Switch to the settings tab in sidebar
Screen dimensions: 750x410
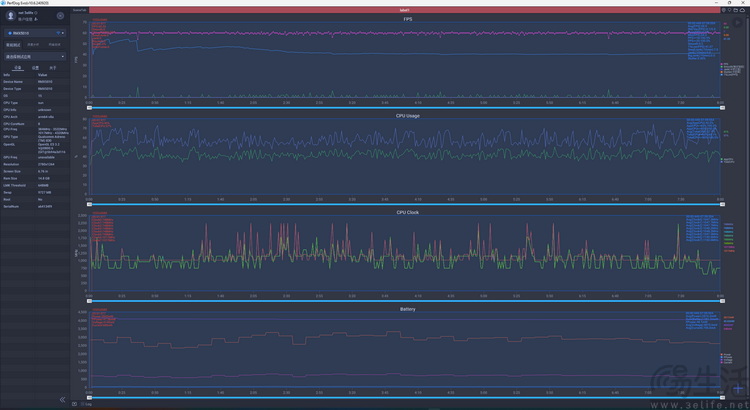pos(35,68)
